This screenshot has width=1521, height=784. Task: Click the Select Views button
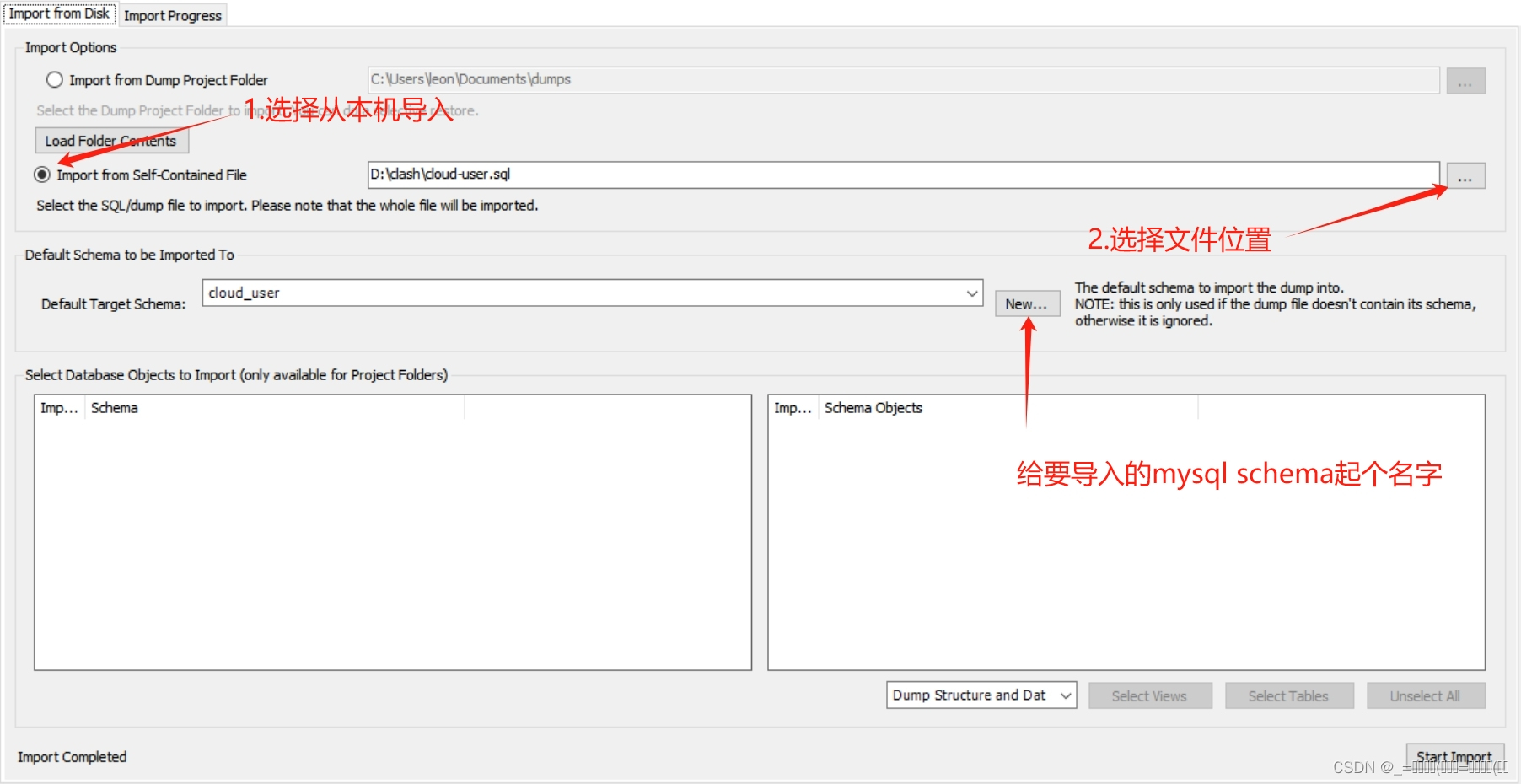(1149, 695)
